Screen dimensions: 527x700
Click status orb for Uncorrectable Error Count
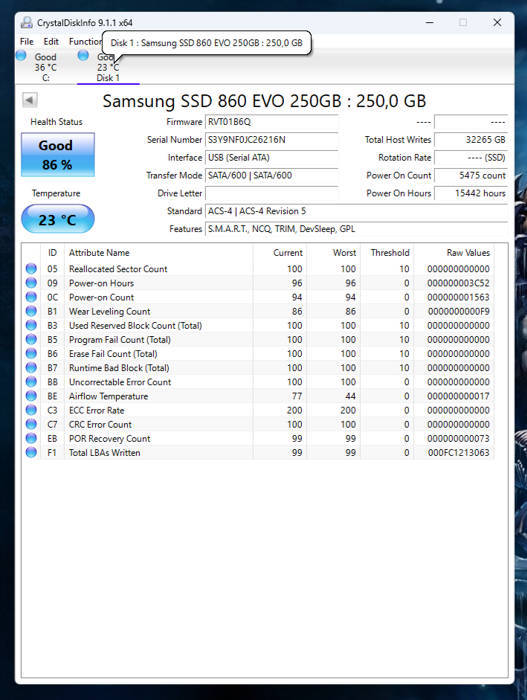[31, 382]
